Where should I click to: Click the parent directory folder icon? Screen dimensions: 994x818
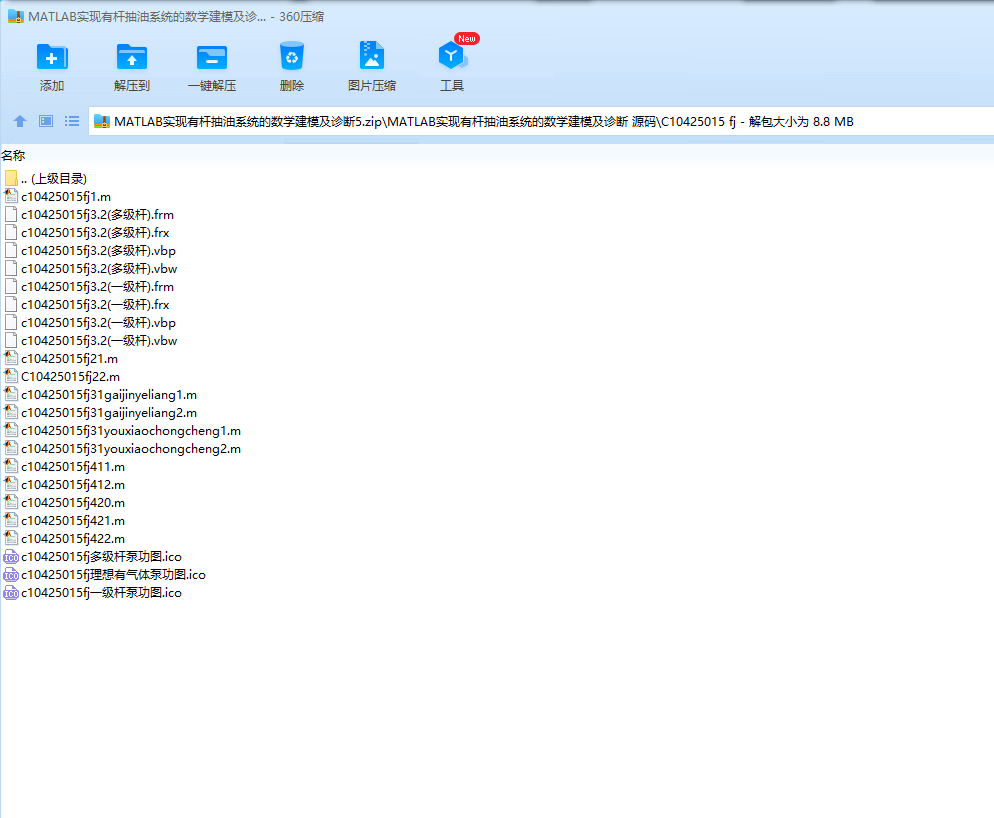coord(11,178)
